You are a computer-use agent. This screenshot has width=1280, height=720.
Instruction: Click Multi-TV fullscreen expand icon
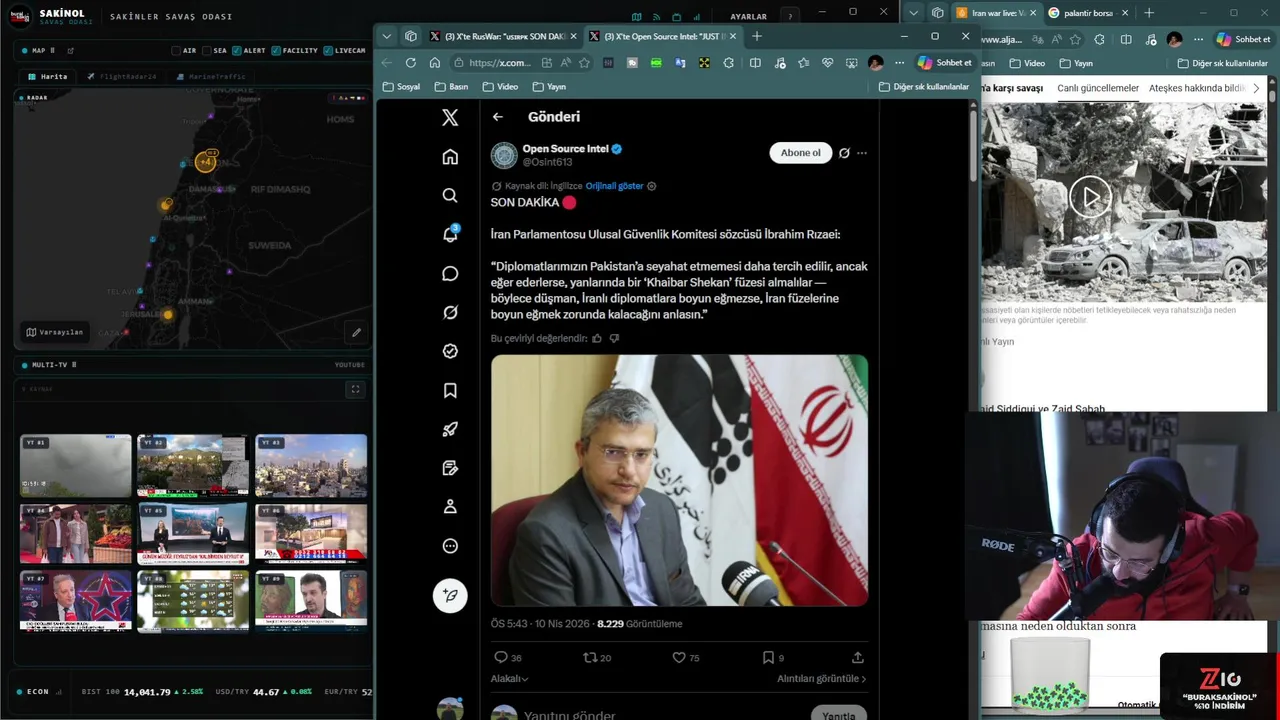pos(354,389)
